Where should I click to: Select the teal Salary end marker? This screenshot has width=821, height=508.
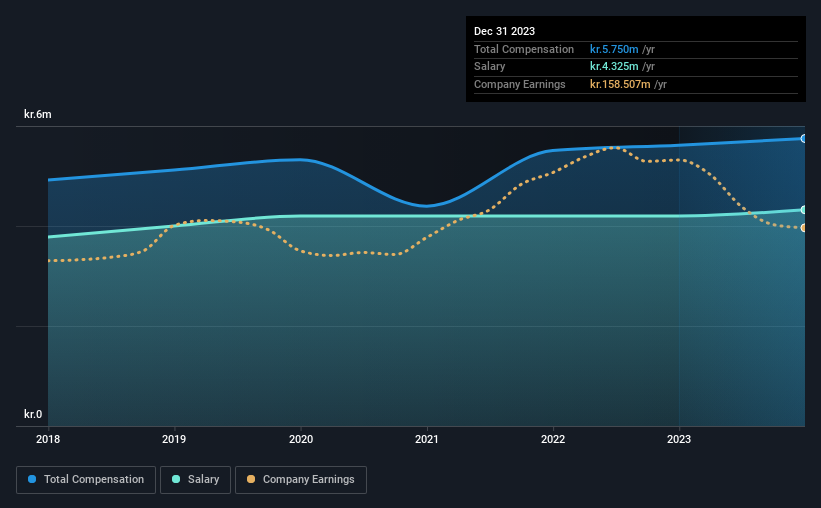point(803,210)
